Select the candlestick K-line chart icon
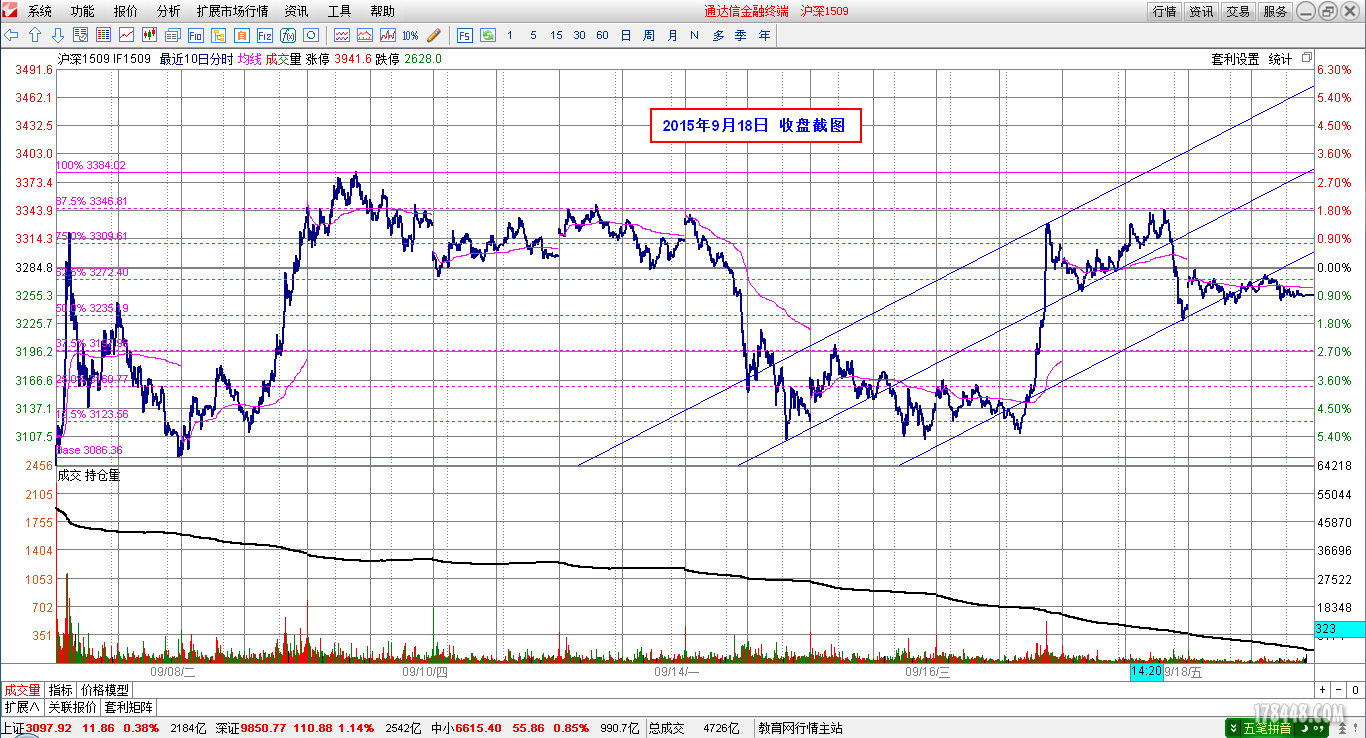This screenshot has width=1366, height=738. click(149, 35)
